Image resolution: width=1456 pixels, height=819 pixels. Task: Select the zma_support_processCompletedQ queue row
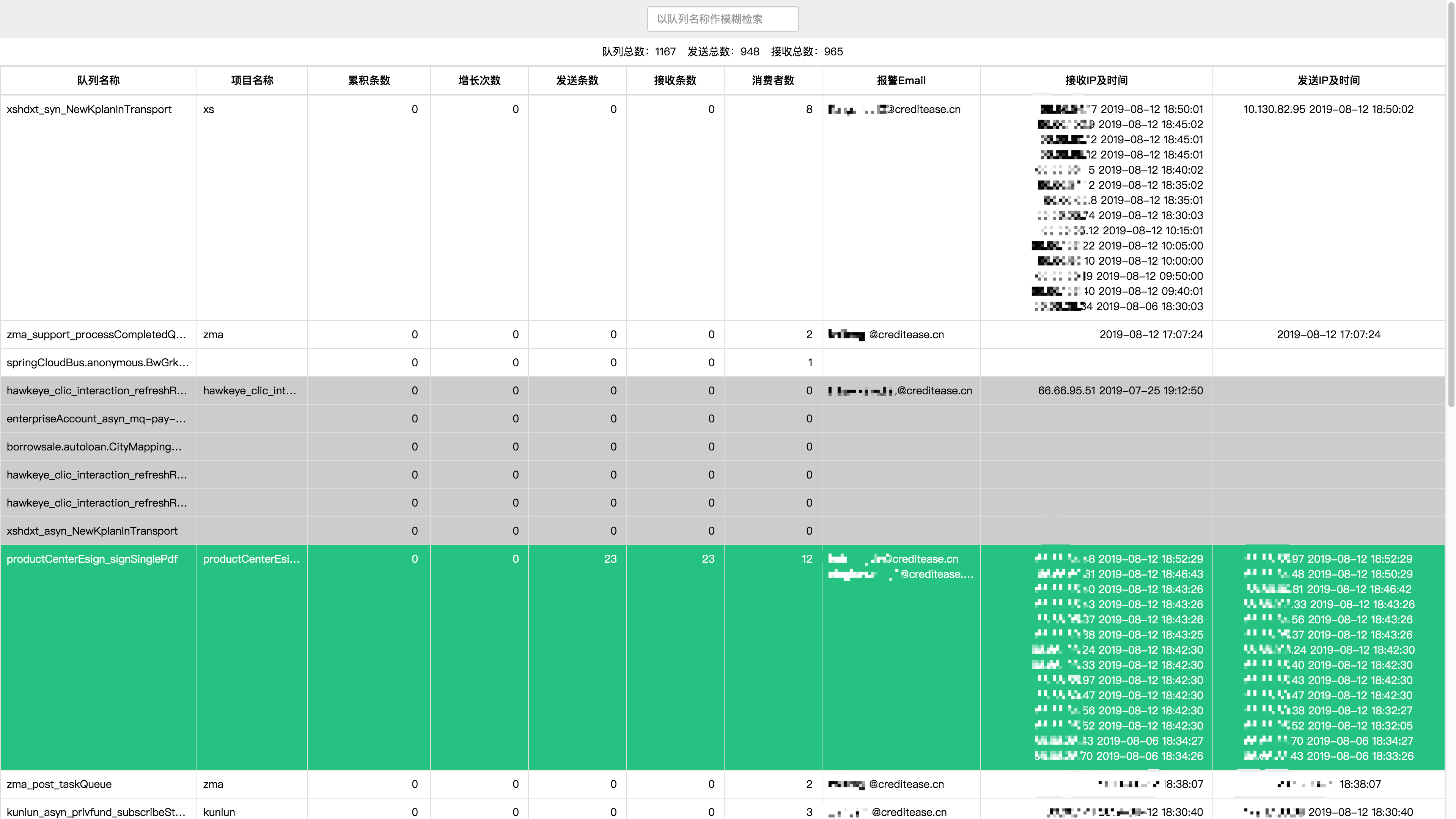coord(96,334)
